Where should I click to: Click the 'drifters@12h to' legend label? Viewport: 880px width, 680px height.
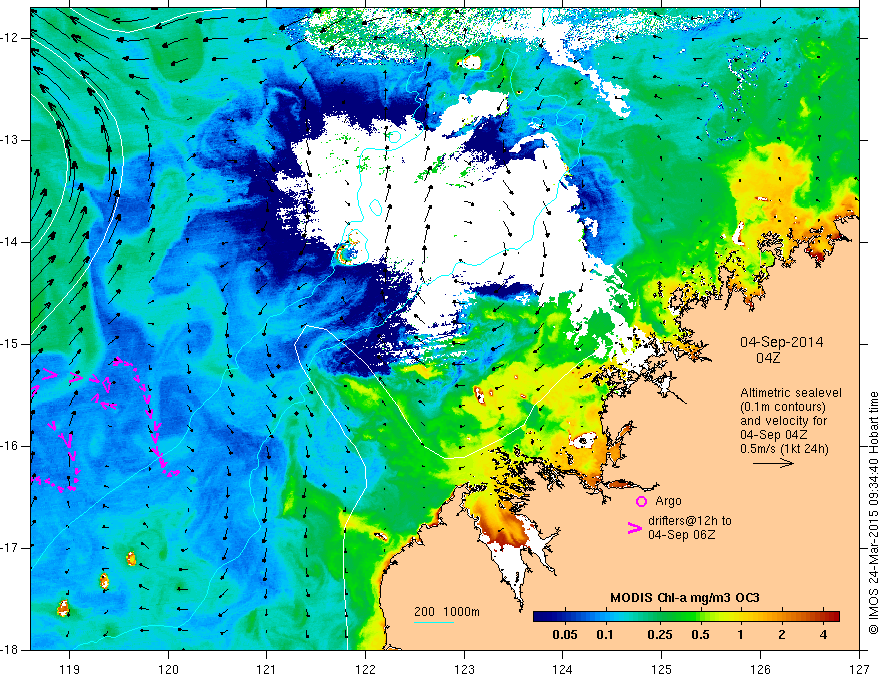690,521
